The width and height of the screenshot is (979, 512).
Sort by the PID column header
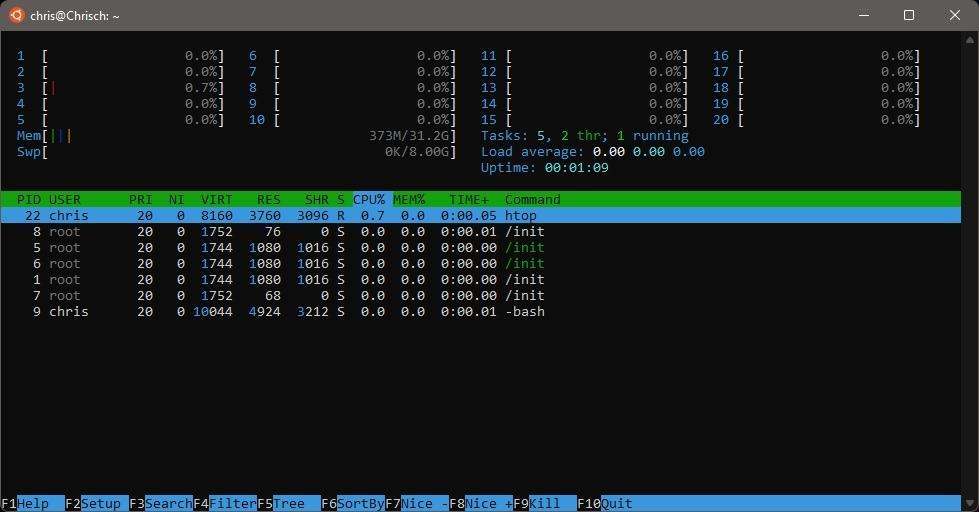tap(29, 199)
